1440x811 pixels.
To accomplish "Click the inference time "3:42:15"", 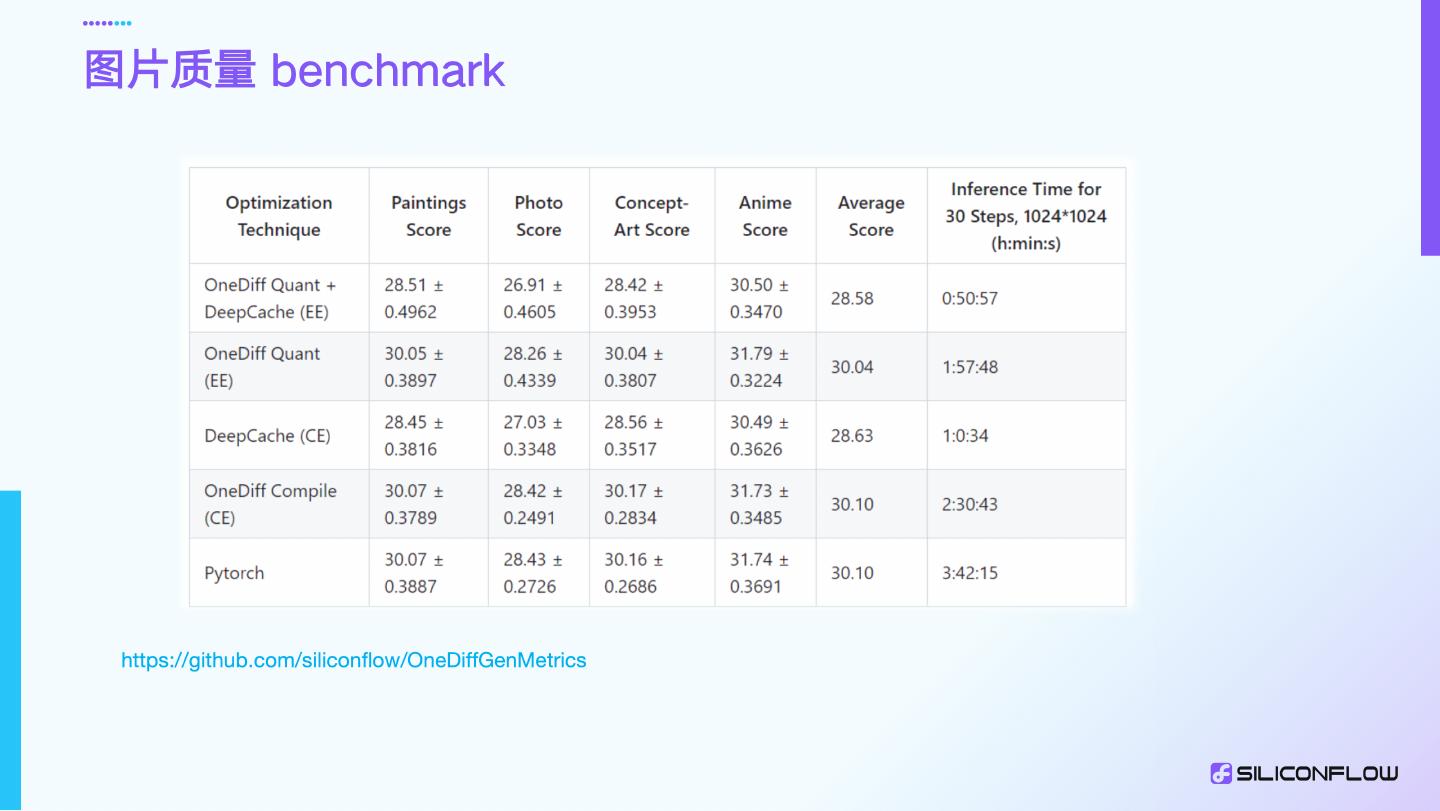I will (970, 573).
